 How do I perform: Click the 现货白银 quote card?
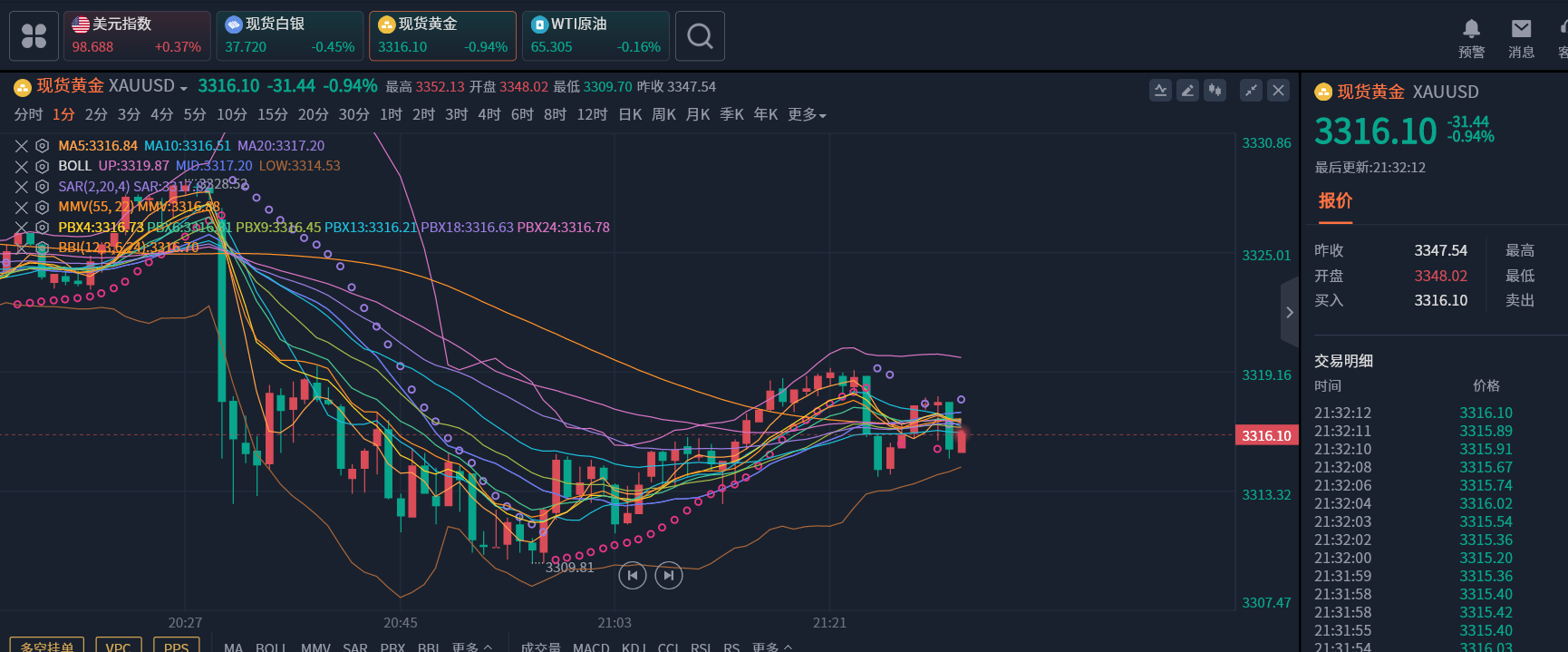pos(289,36)
